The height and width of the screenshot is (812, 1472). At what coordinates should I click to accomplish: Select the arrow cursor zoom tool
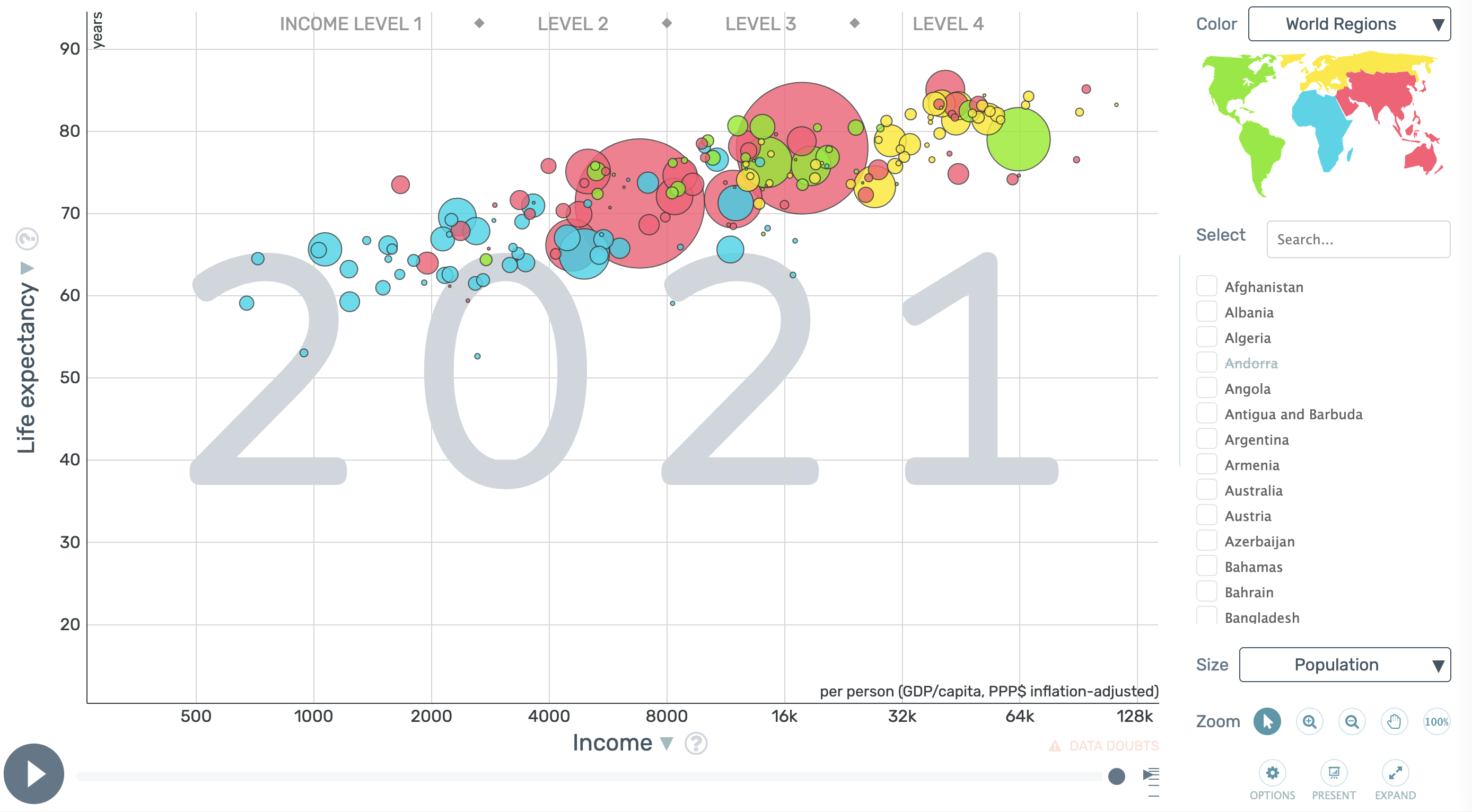point(1266,721)
